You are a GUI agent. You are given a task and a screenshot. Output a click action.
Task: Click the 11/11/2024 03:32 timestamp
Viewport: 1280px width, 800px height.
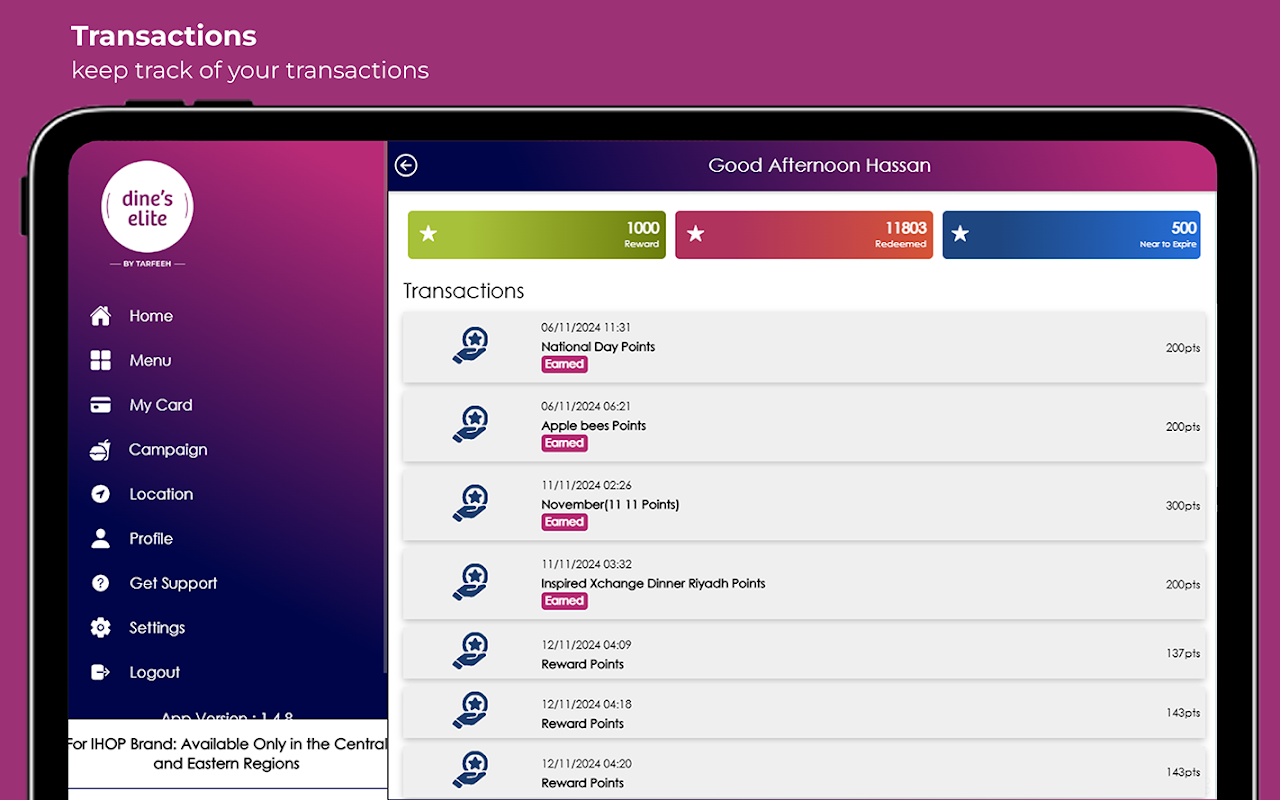tap(586, 565)
